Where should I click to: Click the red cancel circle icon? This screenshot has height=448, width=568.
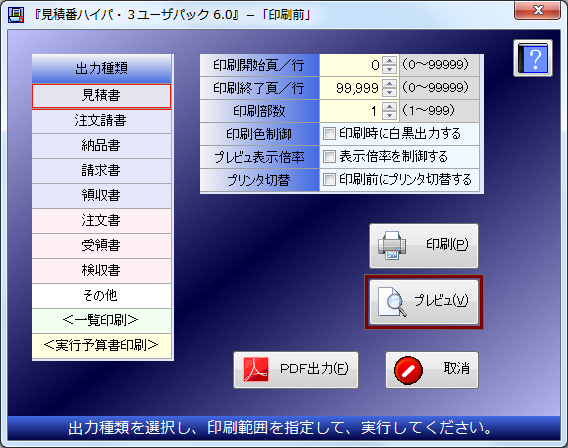pos(408,370)
